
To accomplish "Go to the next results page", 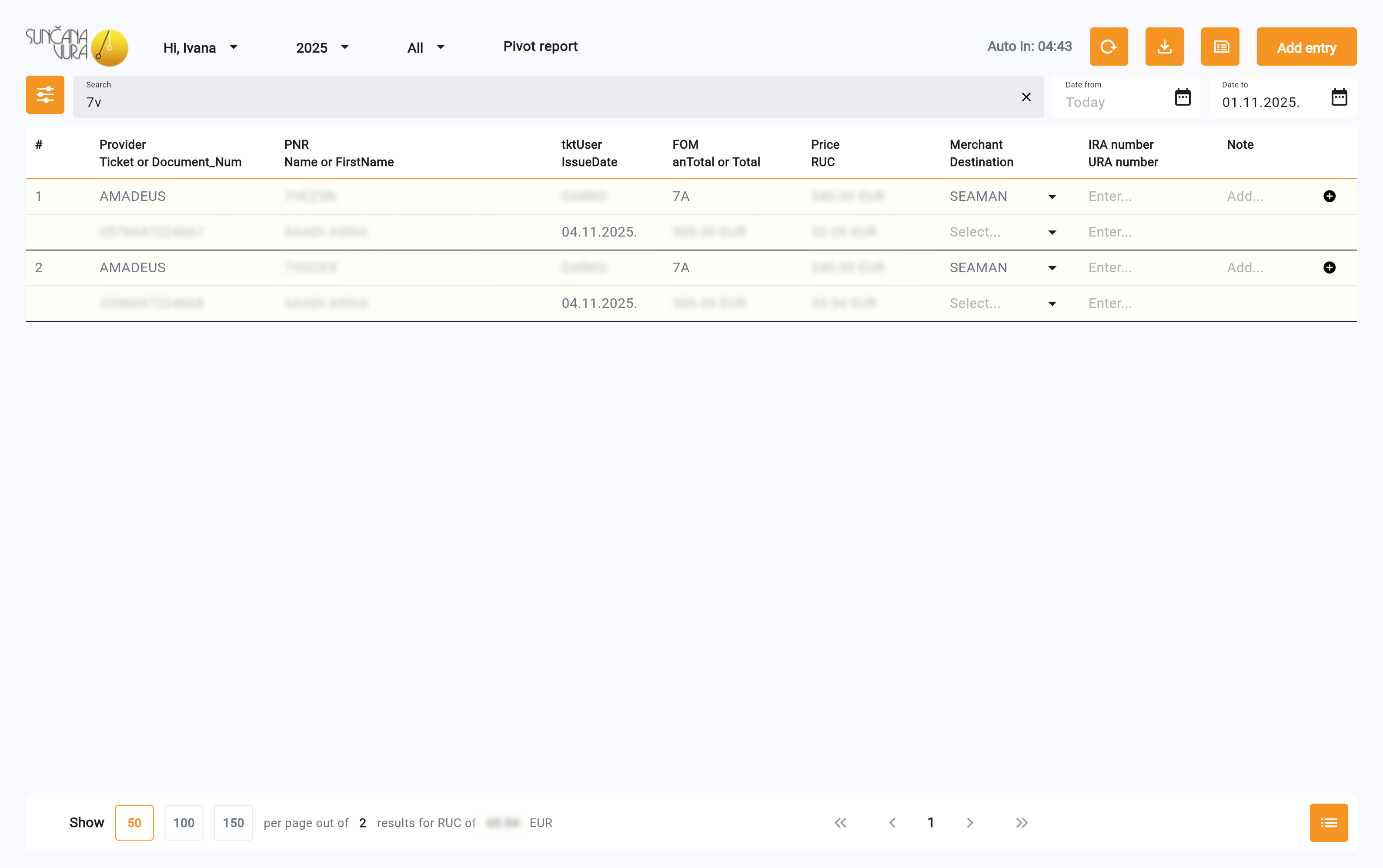I will (x=970, y=823).
